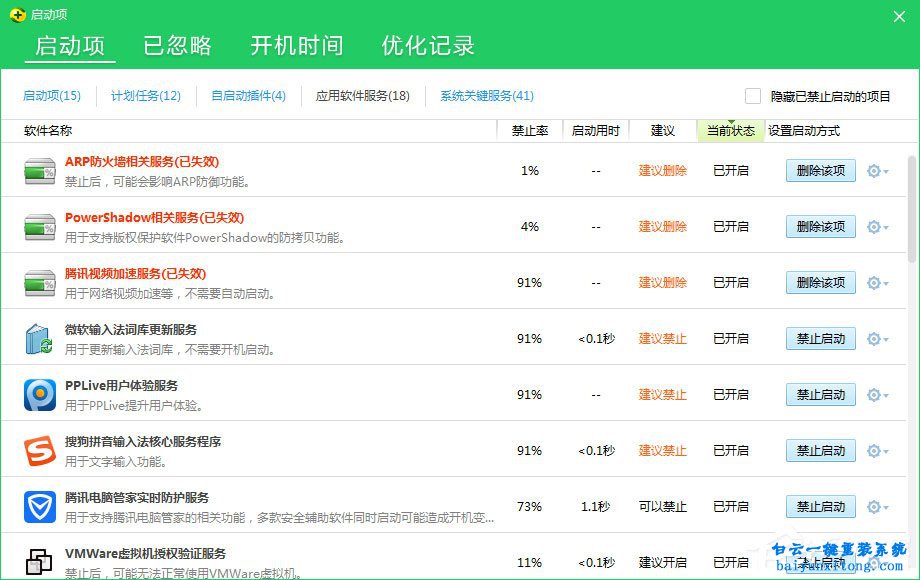Click 禁止启动 for 微软输入法词库更新服务
Screen dimensions: 920x580
pos(820,338)
